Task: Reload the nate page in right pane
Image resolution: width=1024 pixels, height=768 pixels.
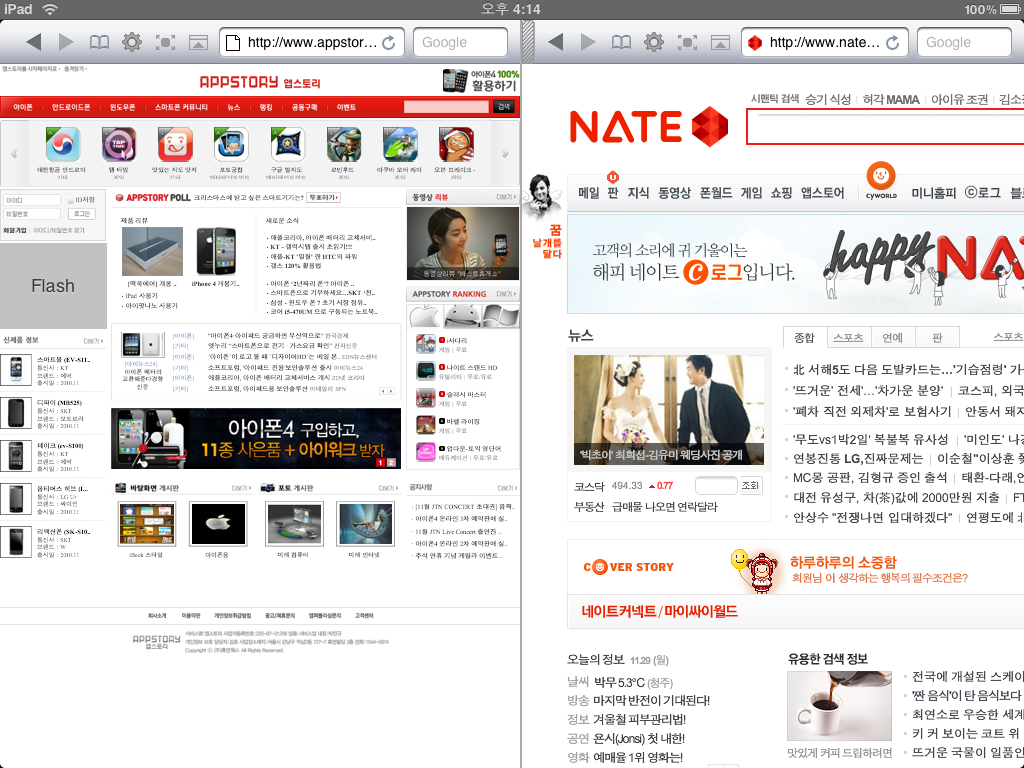Action: coord(892,42)
